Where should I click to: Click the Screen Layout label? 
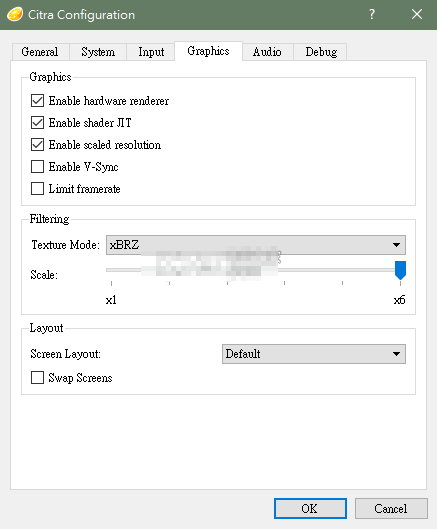[65, 354]
